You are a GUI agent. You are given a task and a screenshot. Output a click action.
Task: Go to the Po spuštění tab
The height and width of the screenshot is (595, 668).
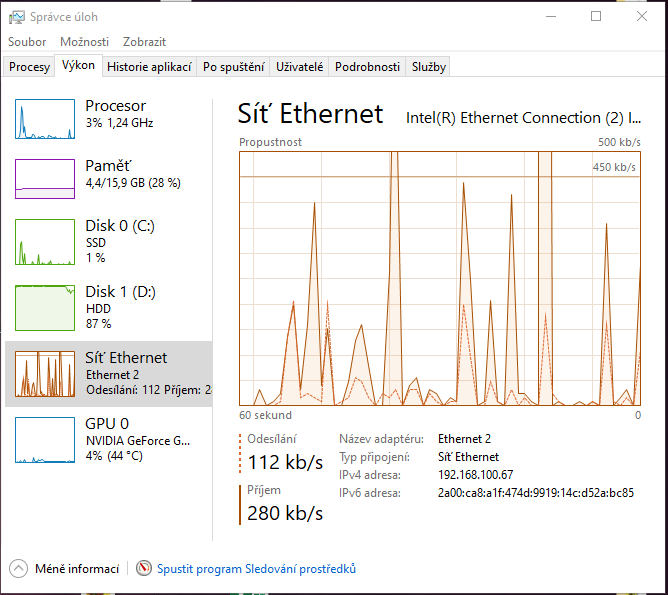point(233,67)
